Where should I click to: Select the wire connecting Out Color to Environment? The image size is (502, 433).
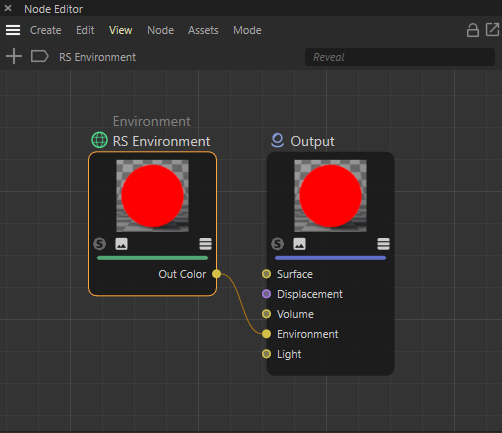[x=241, y=303]
